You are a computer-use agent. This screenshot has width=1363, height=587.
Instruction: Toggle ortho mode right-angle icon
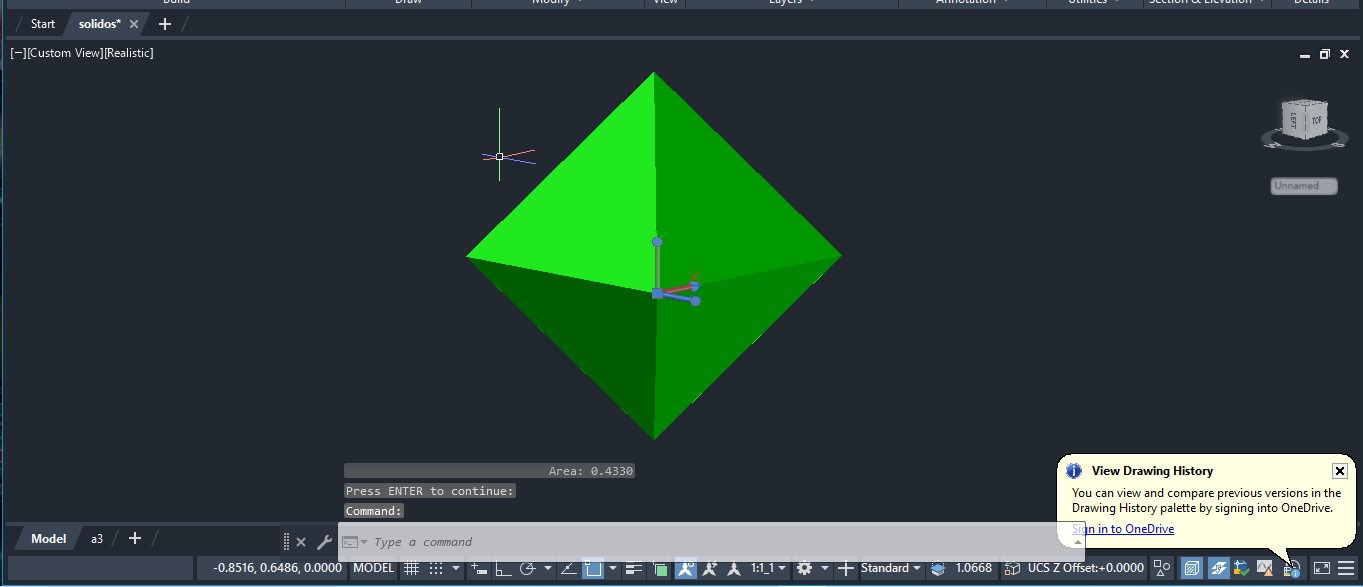coord(503,569)
